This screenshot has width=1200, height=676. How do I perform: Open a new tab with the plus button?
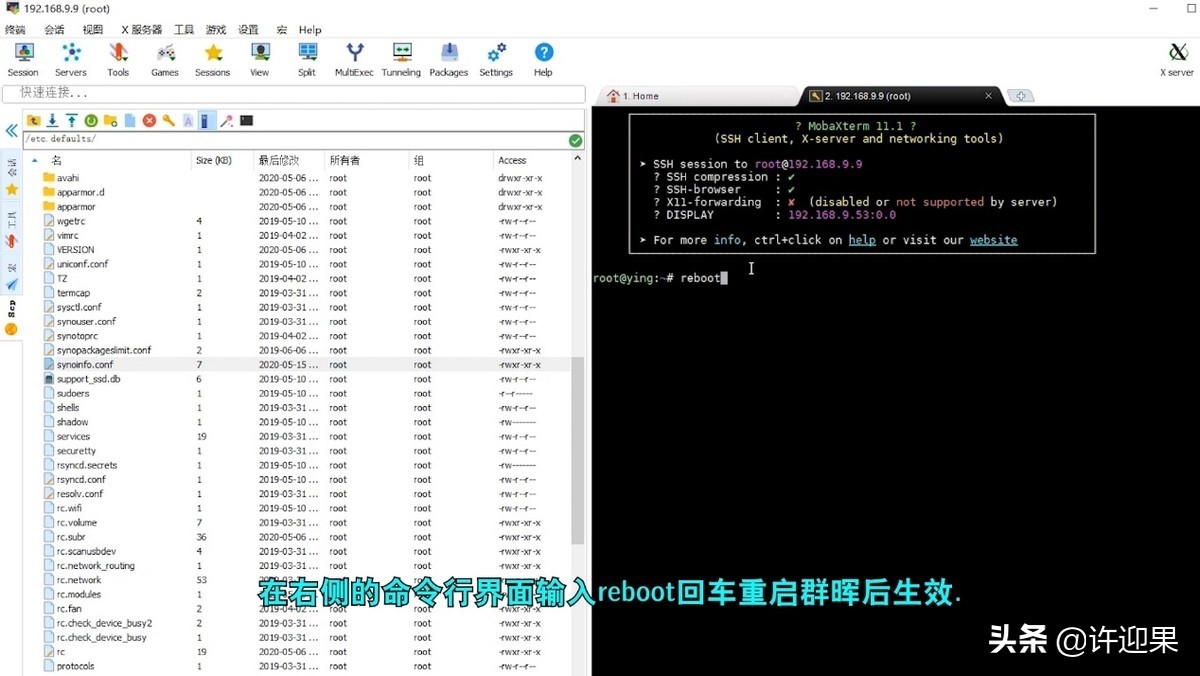(x=1020, y=96)
